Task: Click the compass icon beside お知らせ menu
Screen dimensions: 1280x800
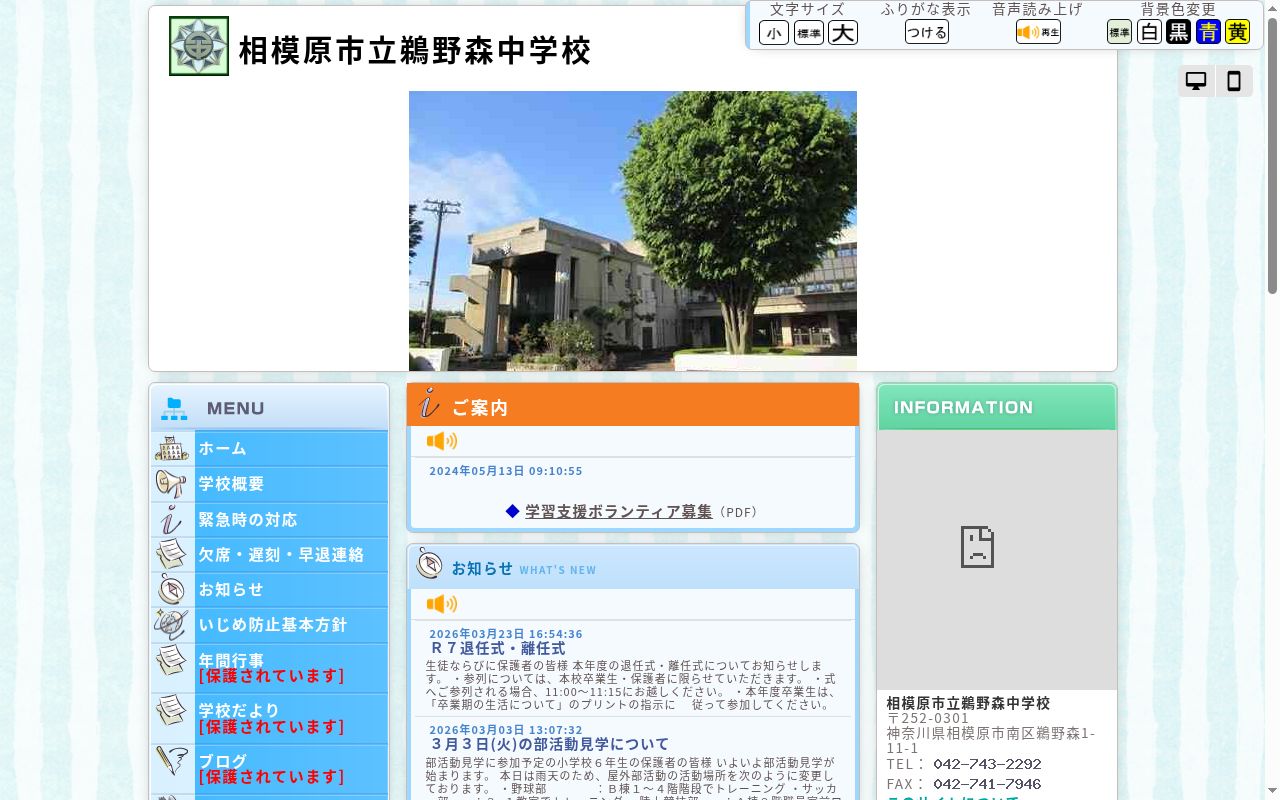Action: [172, 589]
